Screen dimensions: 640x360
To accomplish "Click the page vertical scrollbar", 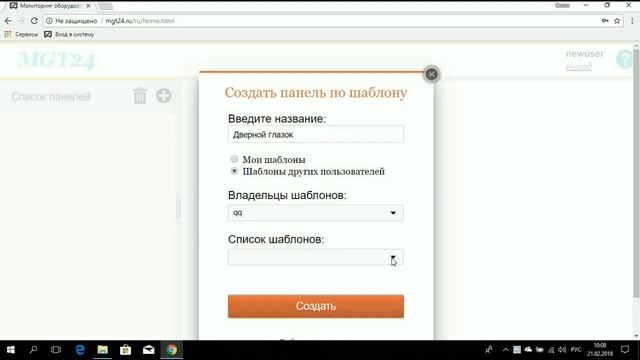I will click(636, 173).
